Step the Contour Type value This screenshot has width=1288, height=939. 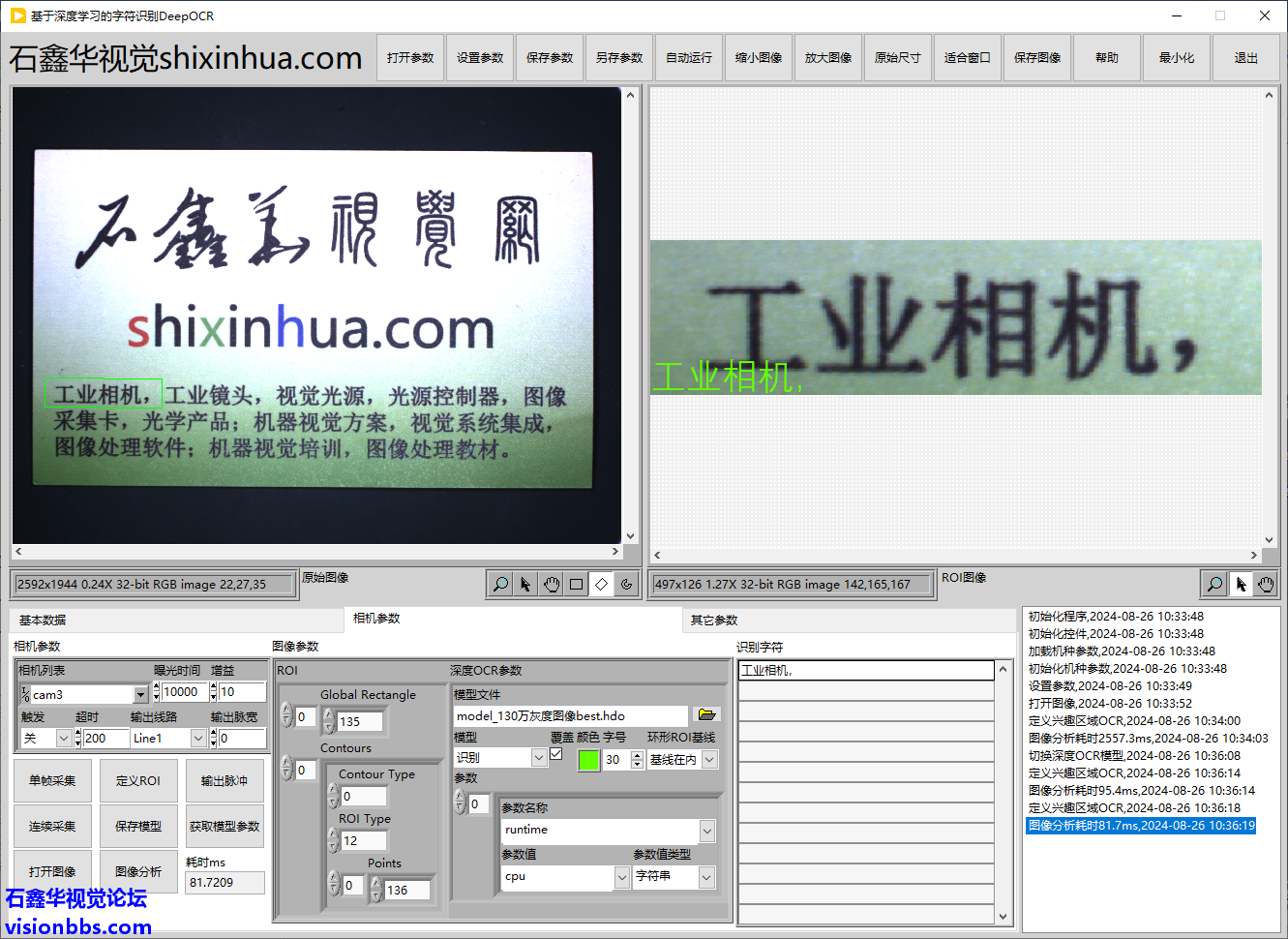pyautogui.click(x=334, y=796)
